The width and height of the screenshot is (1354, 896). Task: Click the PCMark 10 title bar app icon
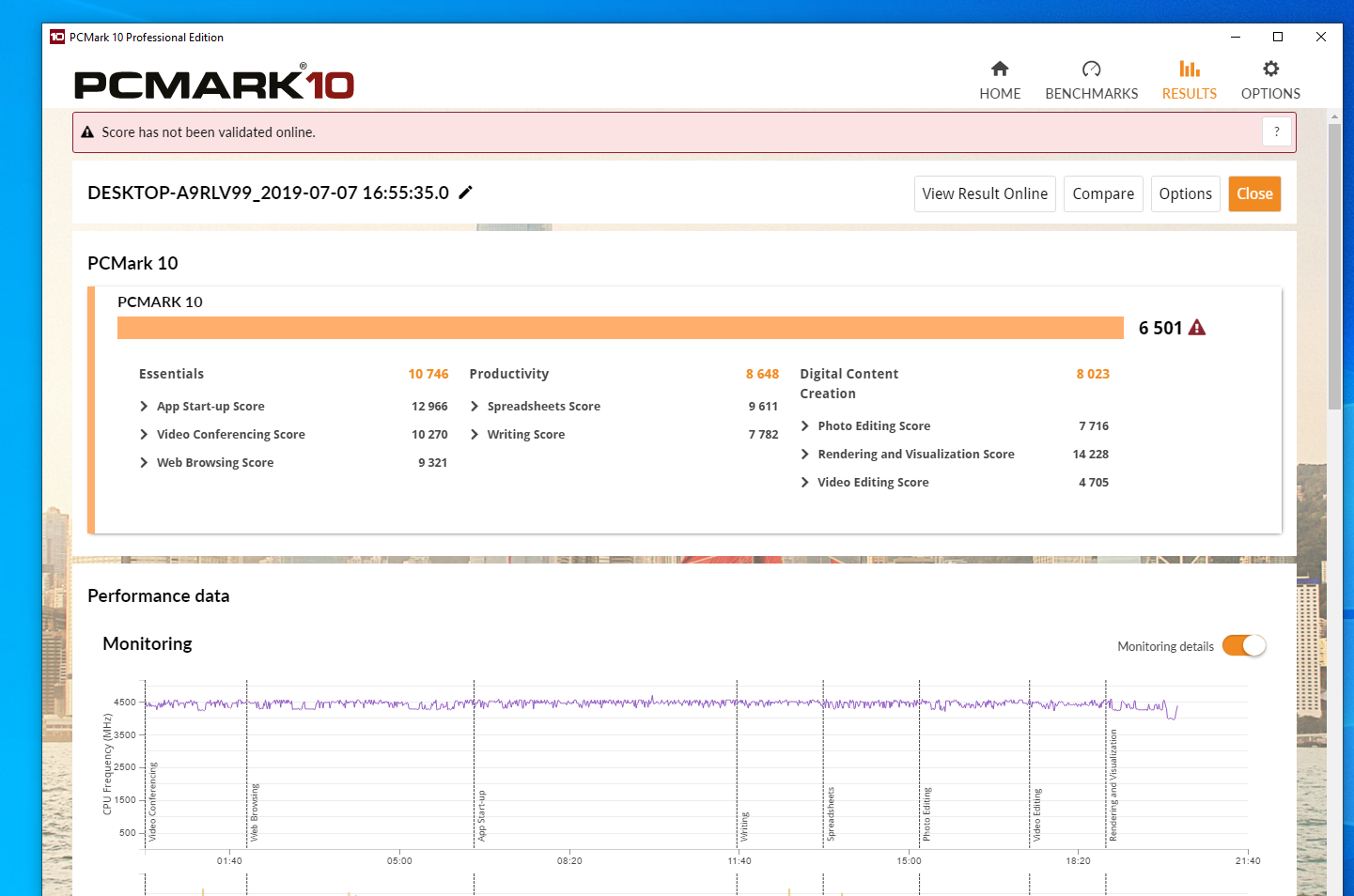[57, 37]
